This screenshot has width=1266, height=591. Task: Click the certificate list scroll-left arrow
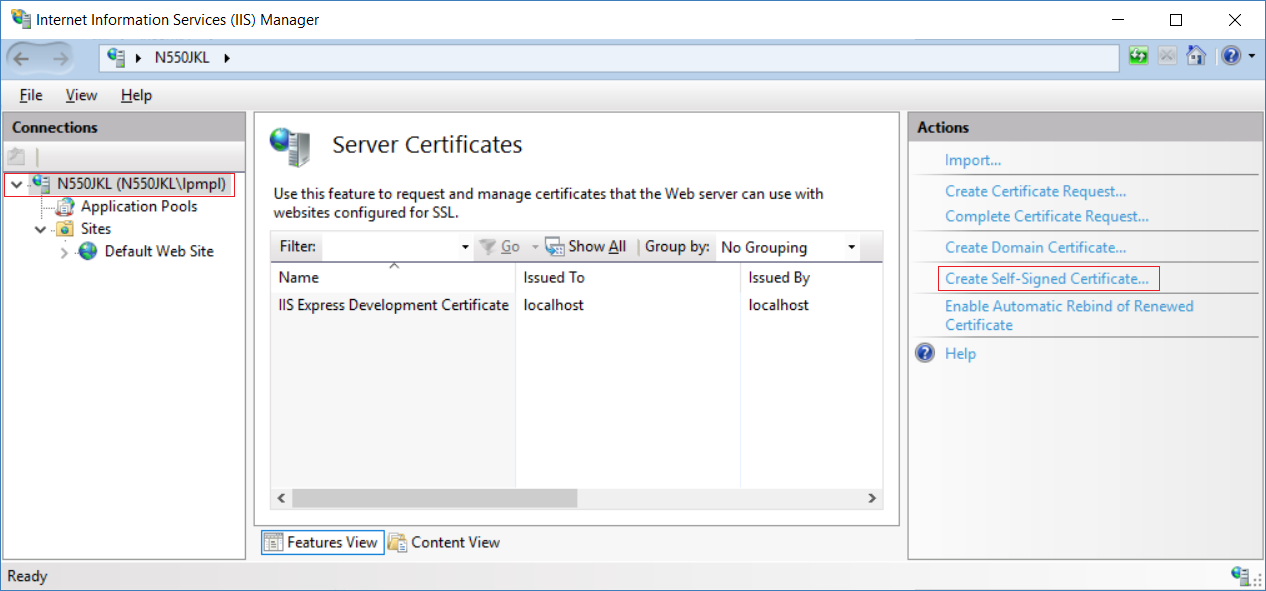point(281,498)
